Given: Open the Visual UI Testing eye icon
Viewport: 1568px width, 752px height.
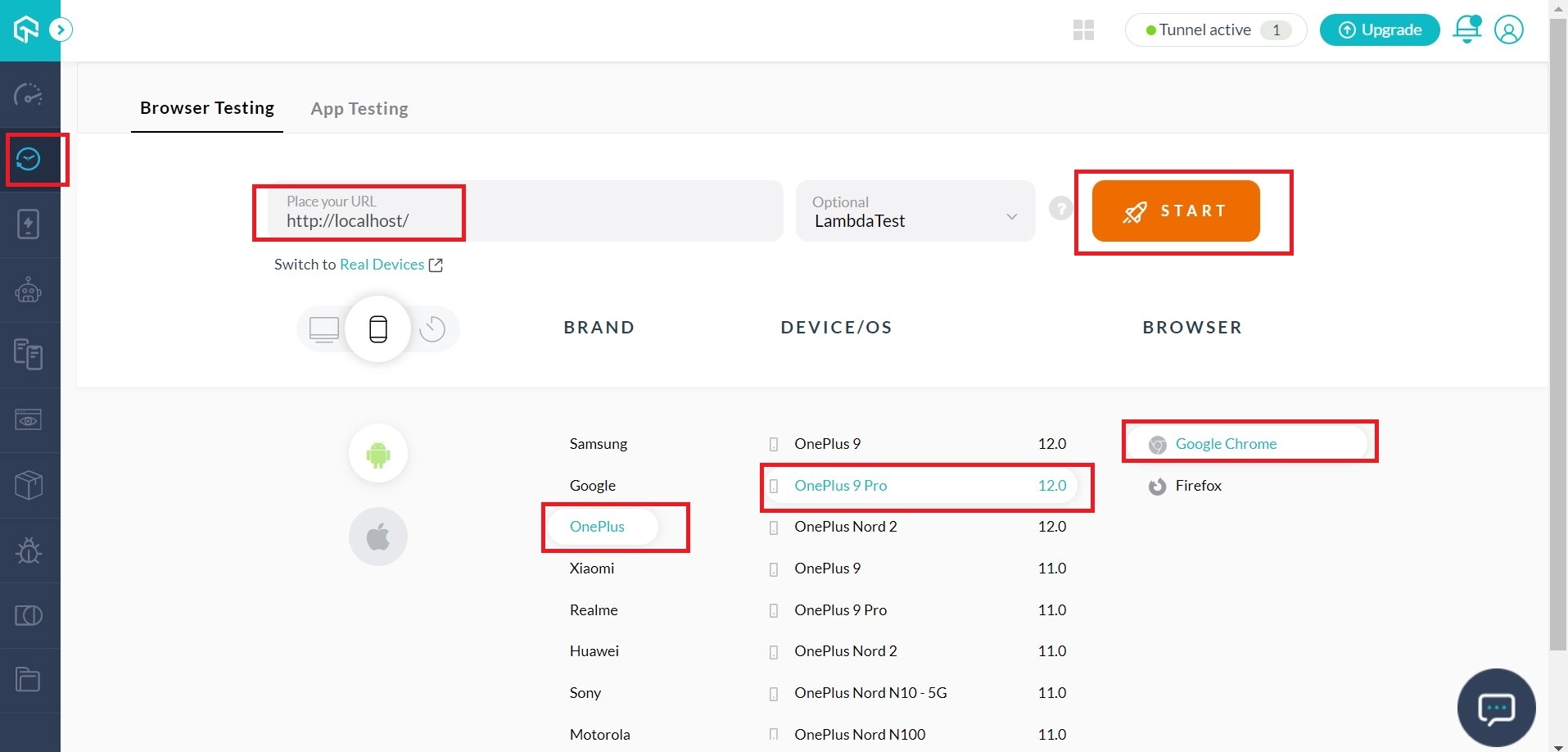Looking at the screenshot, I should [29, 420].
